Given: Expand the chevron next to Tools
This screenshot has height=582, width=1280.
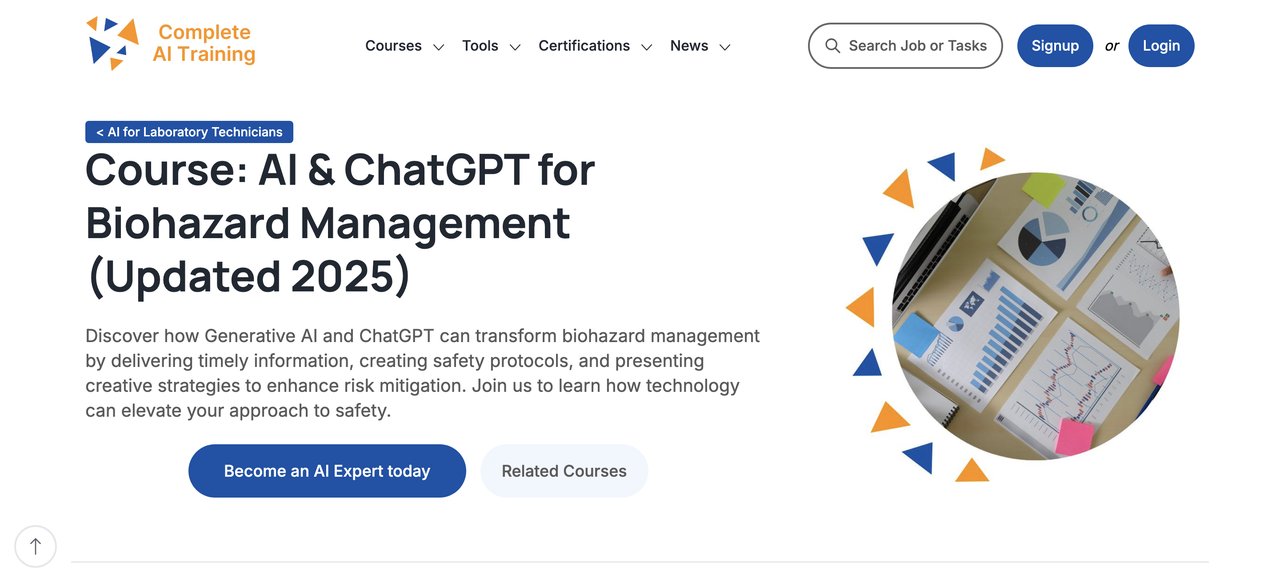Looking at the screenshot, I should tap(515, 47).
